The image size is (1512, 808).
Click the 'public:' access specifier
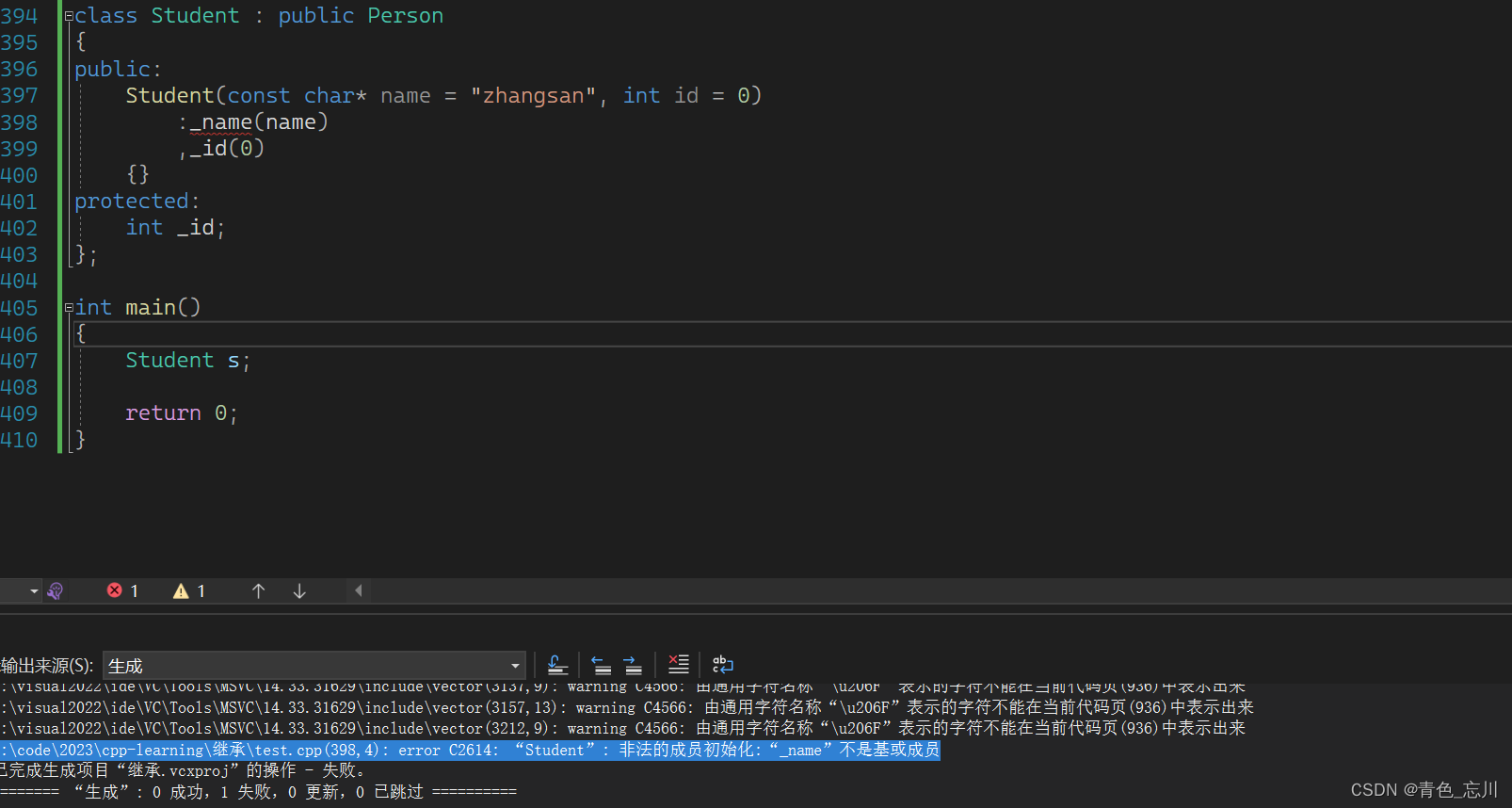(x=118, y=70)
